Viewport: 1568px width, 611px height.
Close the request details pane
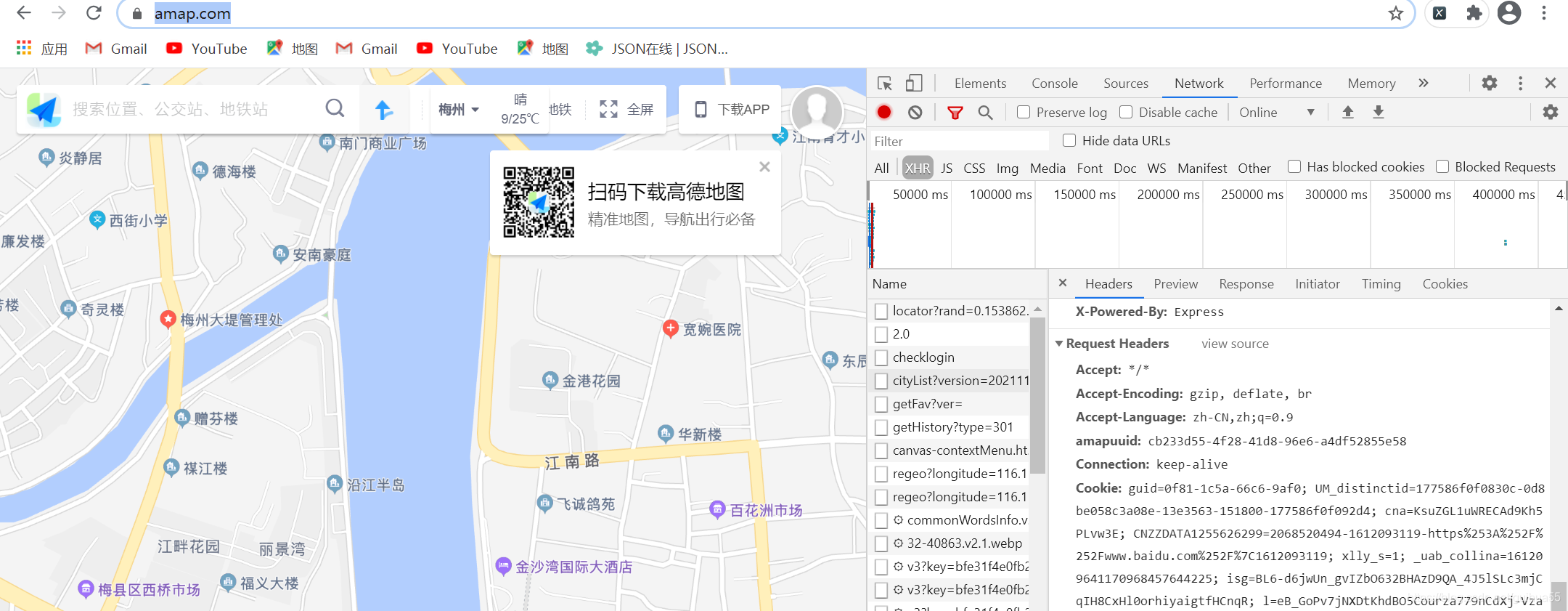point(1063,283)
